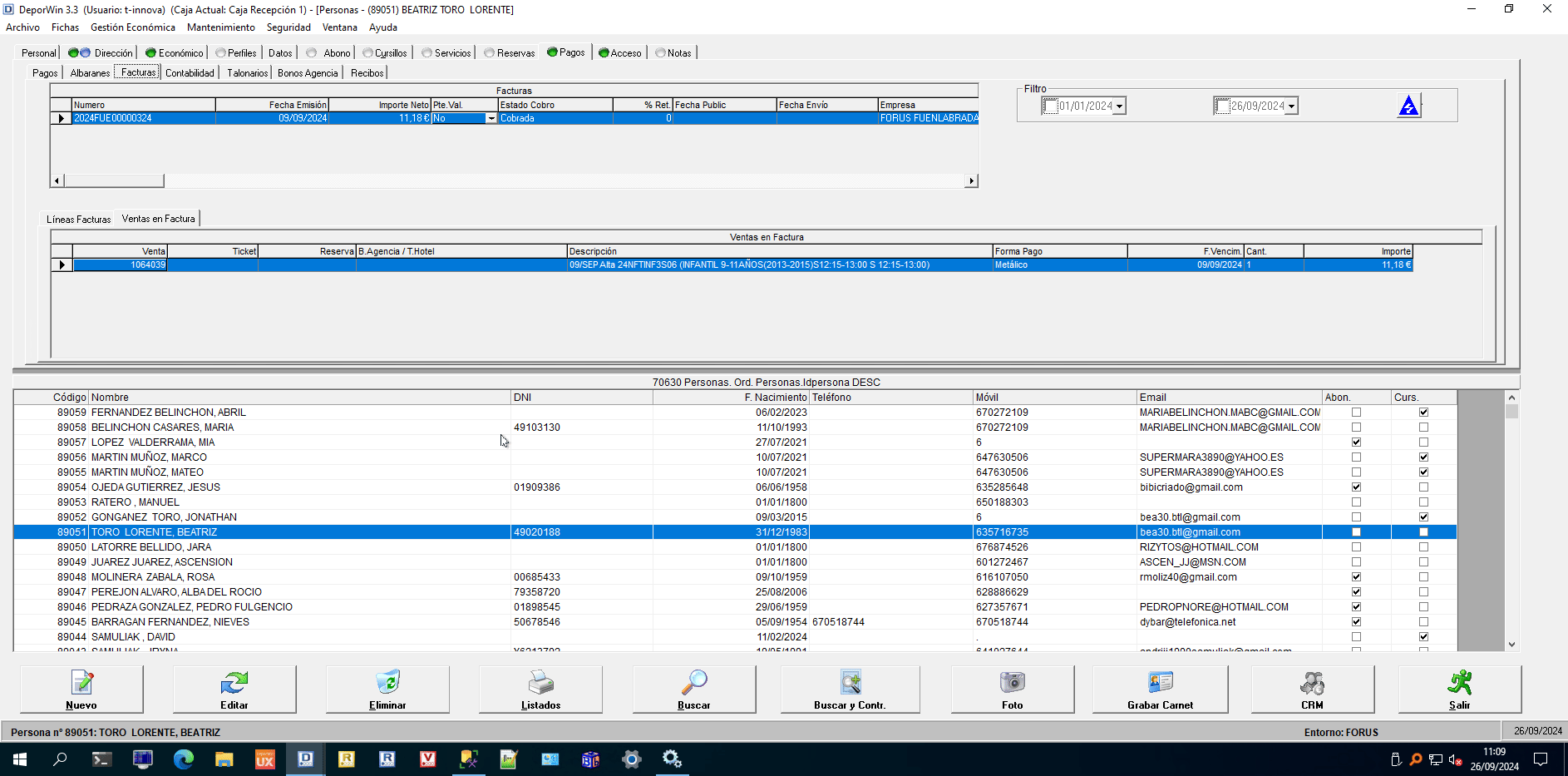This screenshot has width=1568, height=776.
Task: Toggle Curs. checkbox for GONGANEZ TORO, JONATHAN
Action: (1423, 517)
